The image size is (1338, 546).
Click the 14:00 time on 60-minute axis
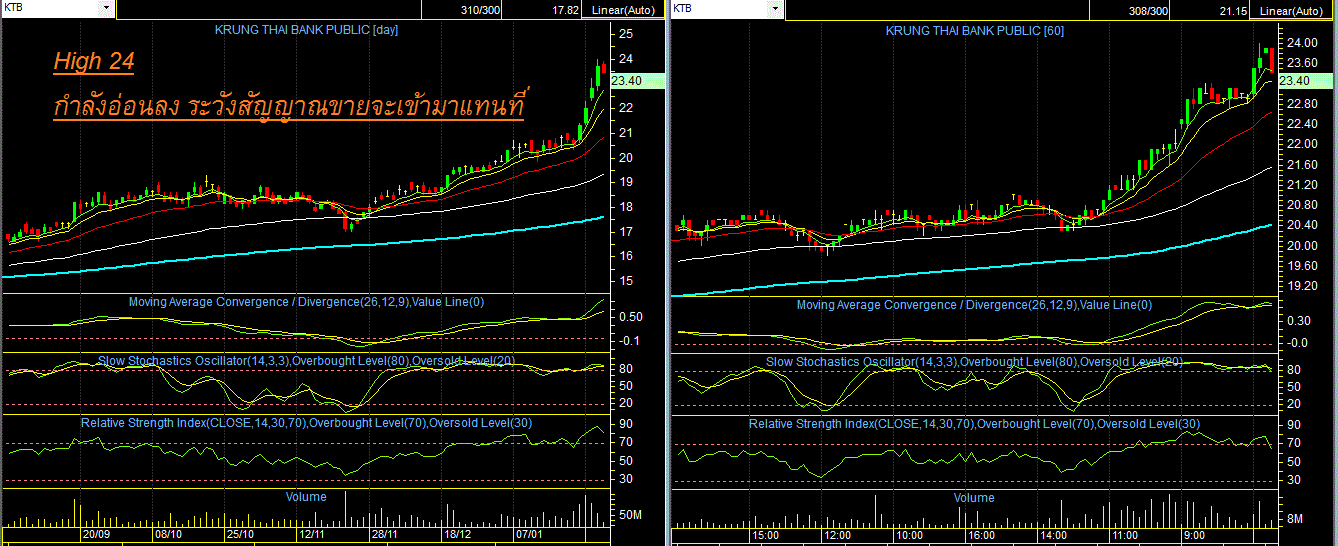point(1053,536)
